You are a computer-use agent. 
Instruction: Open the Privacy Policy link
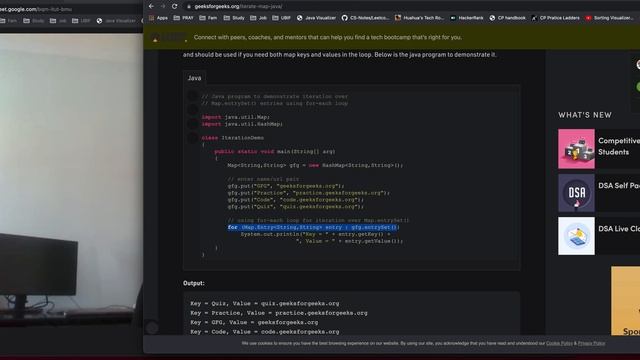pyautogui.click(x=591, y=343)
